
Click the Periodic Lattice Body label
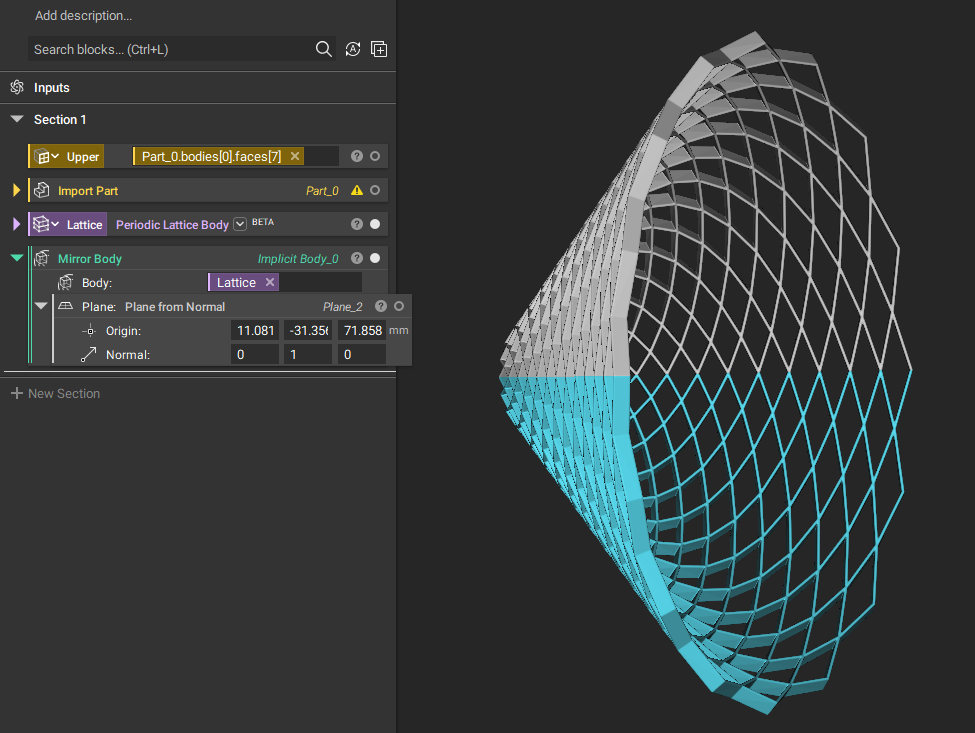172,225
